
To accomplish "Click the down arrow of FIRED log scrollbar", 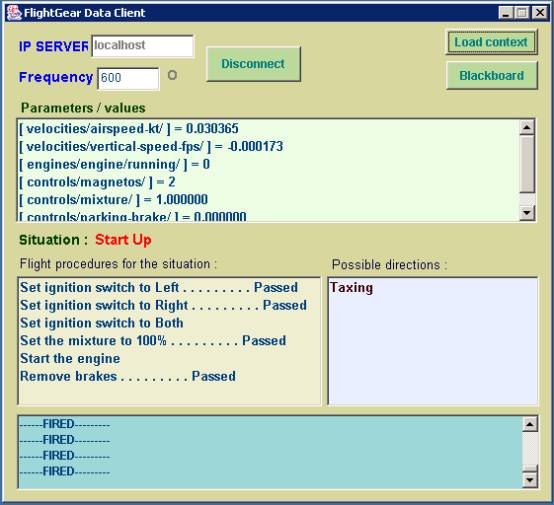I will [x=530, y=480].
